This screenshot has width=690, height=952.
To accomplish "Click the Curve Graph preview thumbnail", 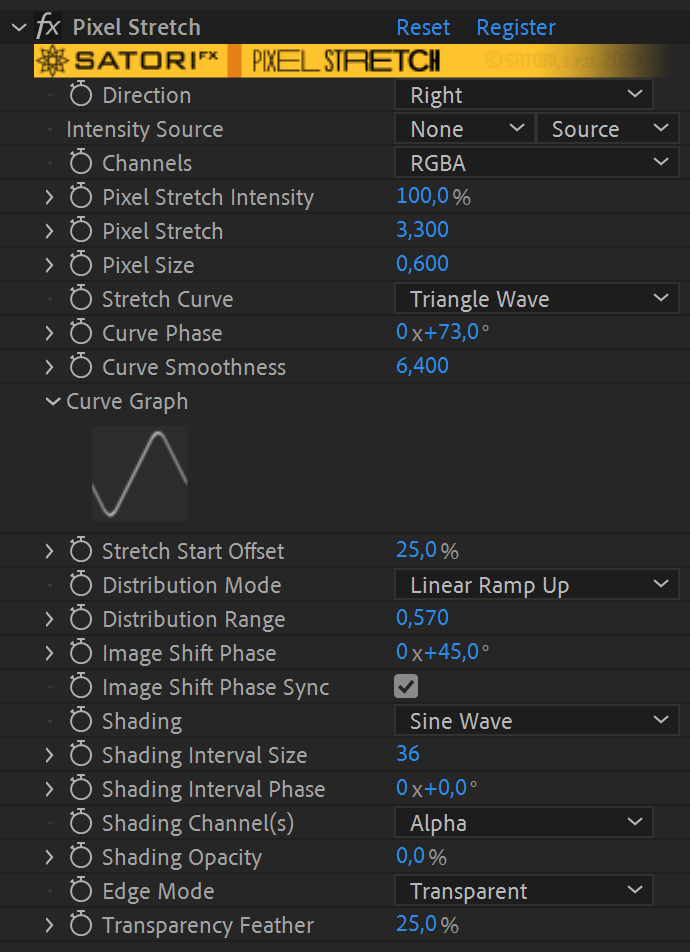I will tap(139, 473).
